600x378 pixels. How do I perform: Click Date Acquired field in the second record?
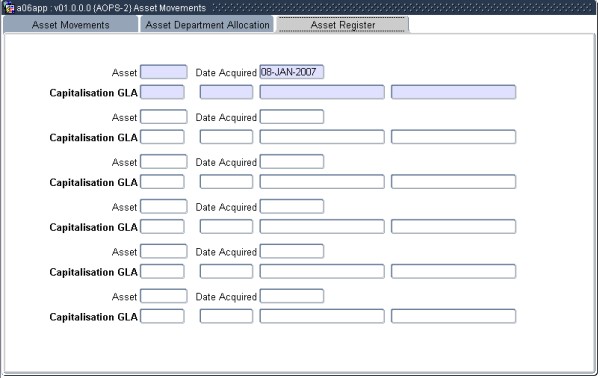292,117
